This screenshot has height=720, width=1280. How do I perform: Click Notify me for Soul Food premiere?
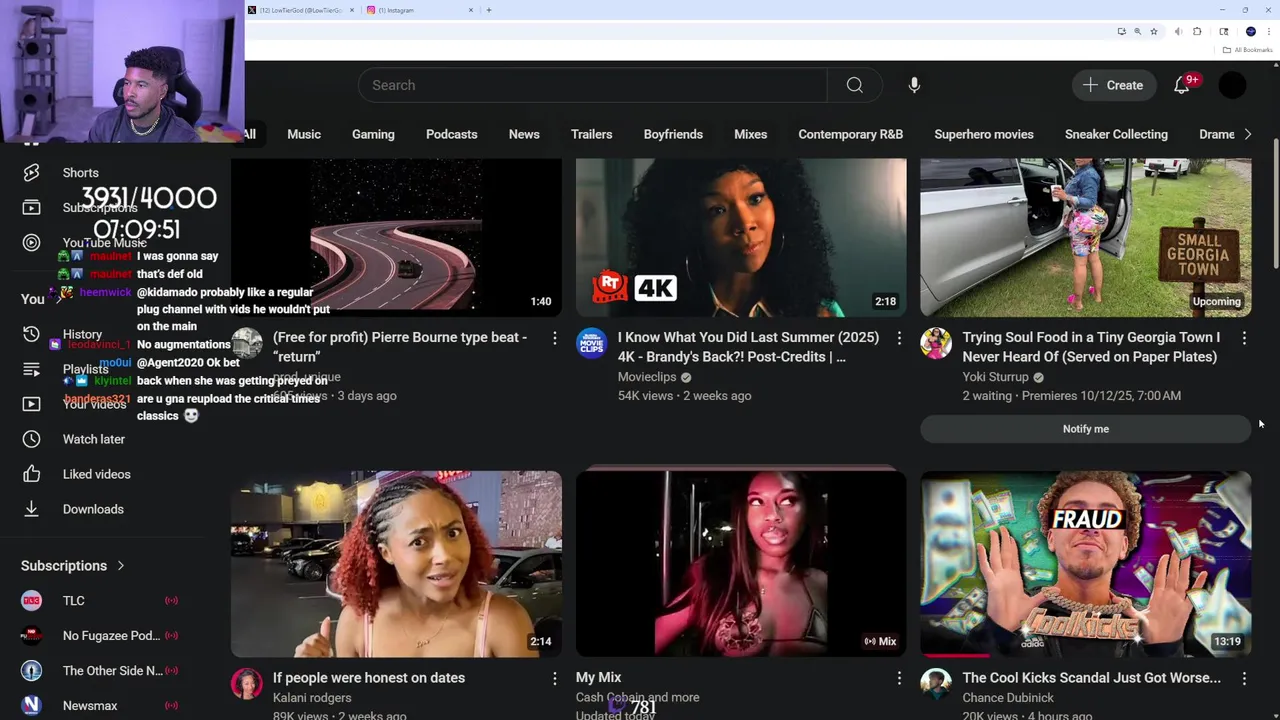(x=1085, y=429)
